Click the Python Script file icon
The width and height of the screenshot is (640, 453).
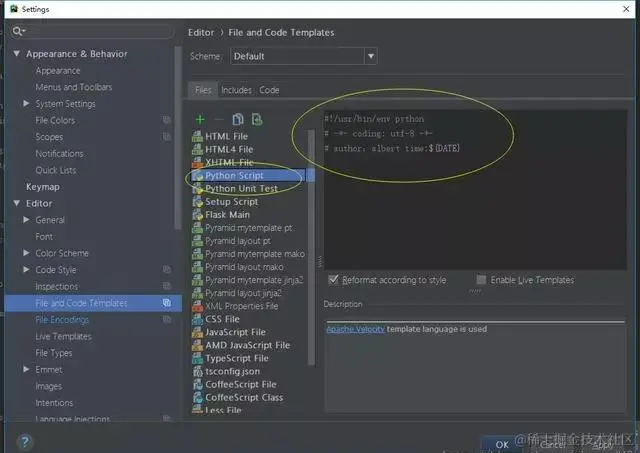click(198, 175)
